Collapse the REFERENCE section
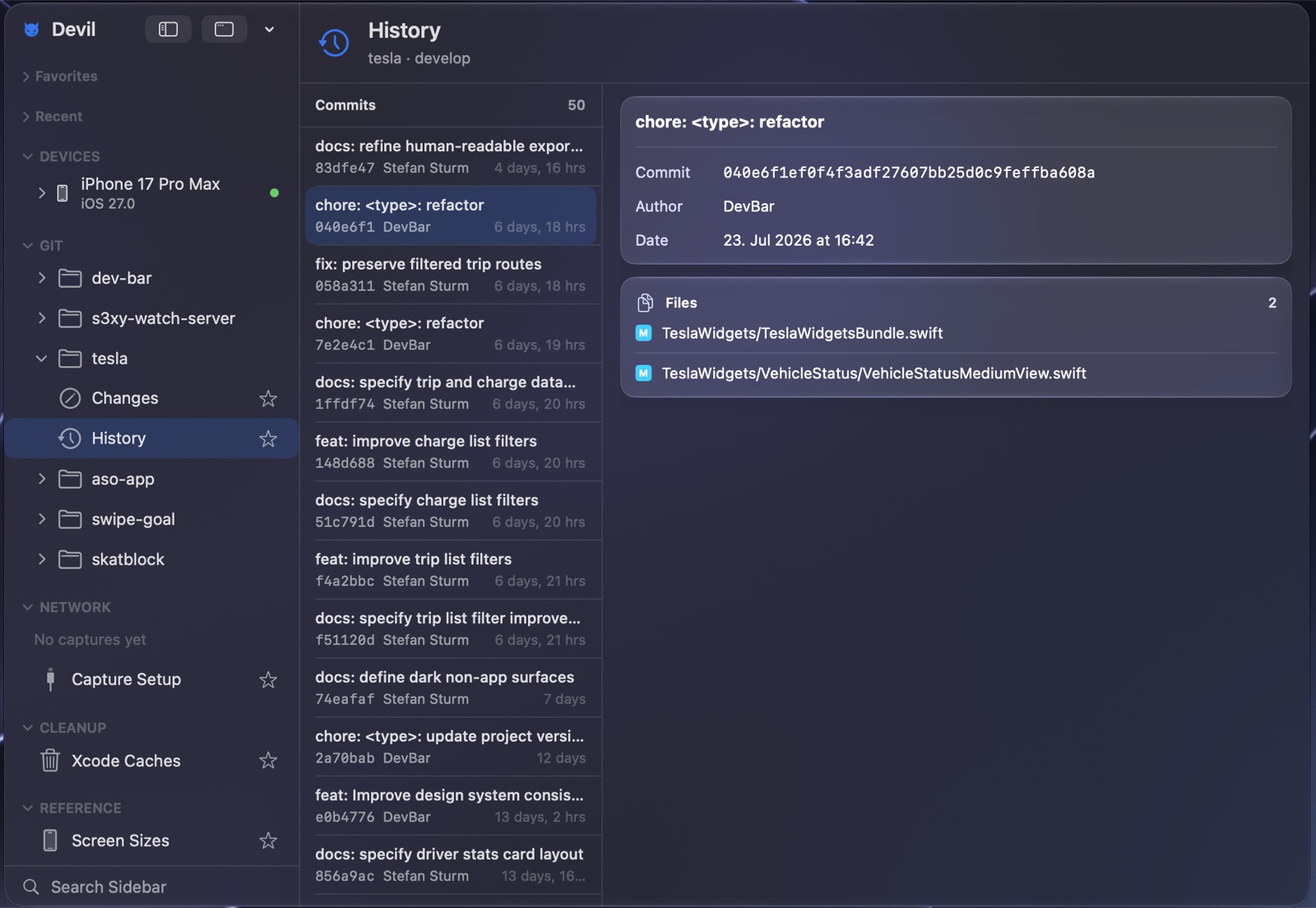The image size is (1316, 908). pyautogui.click(x=28, y=808)
